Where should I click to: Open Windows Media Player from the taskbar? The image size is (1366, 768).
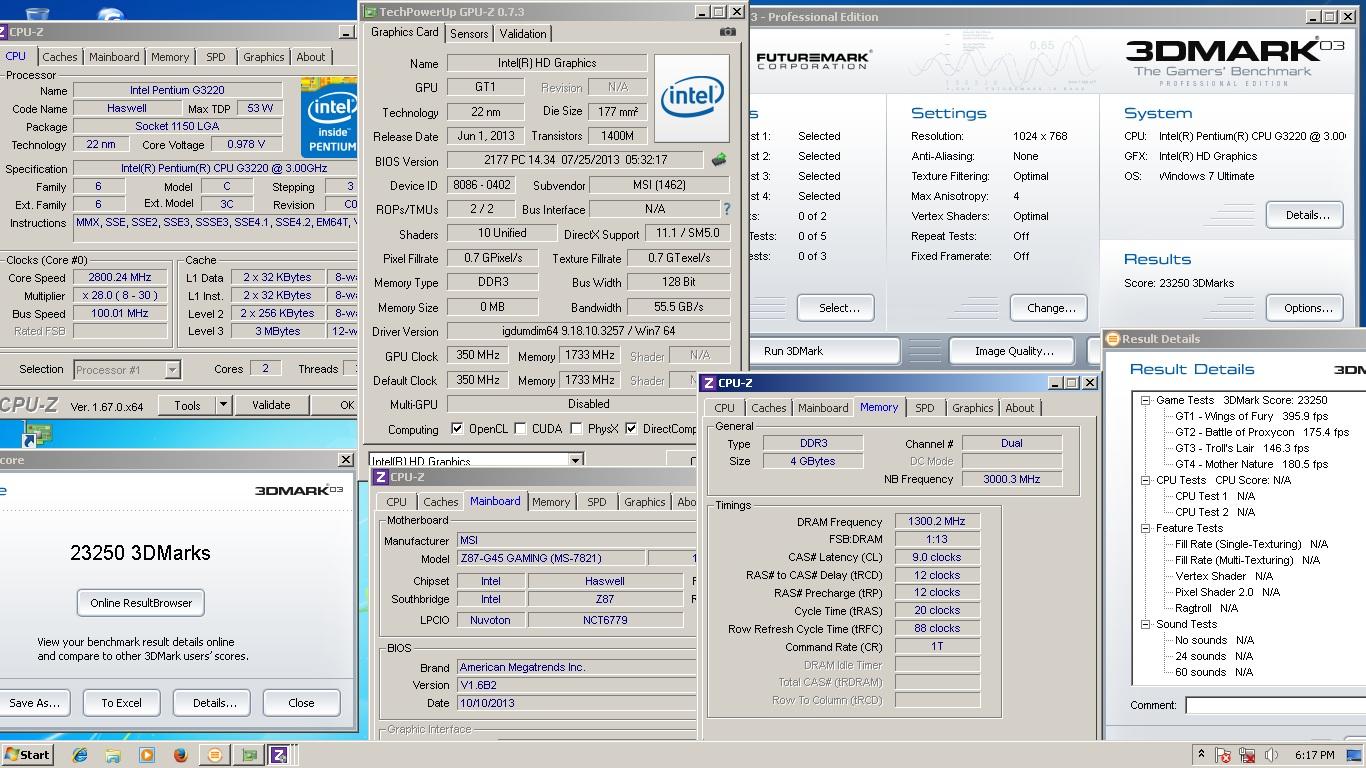click(x=147, y=755)
